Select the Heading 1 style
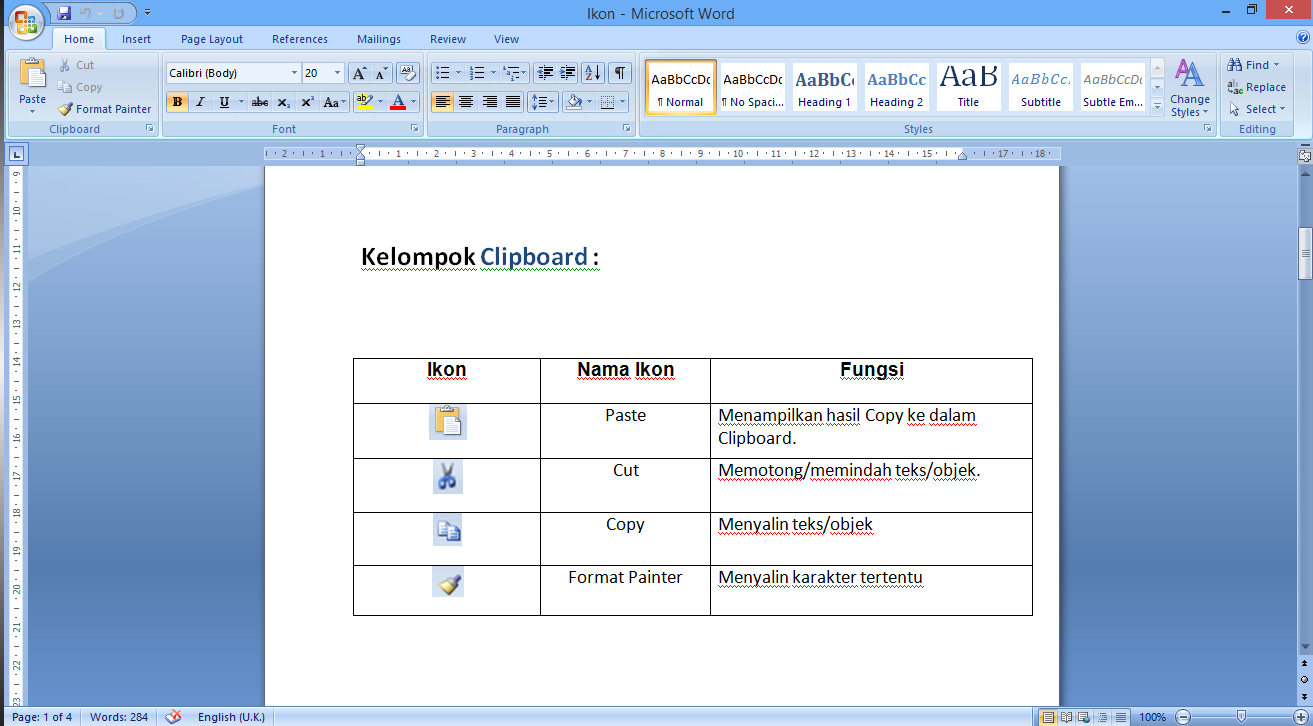 [x=824, y=87]
